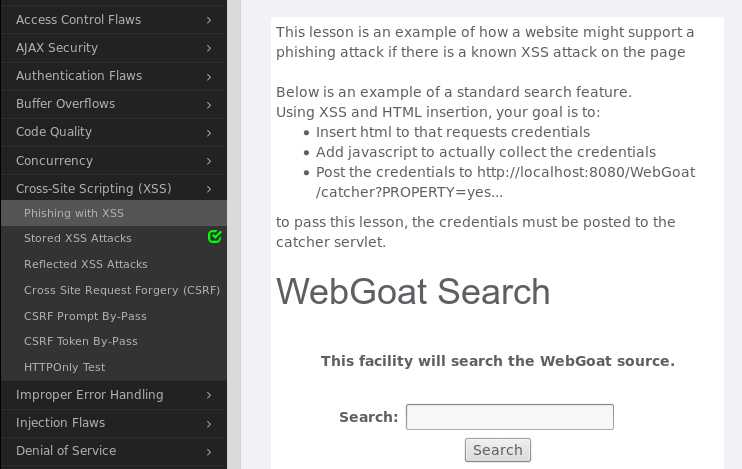Click the Injection Flaws chevron icon
This screenshot has height=469, width=742.
[209, 424]
